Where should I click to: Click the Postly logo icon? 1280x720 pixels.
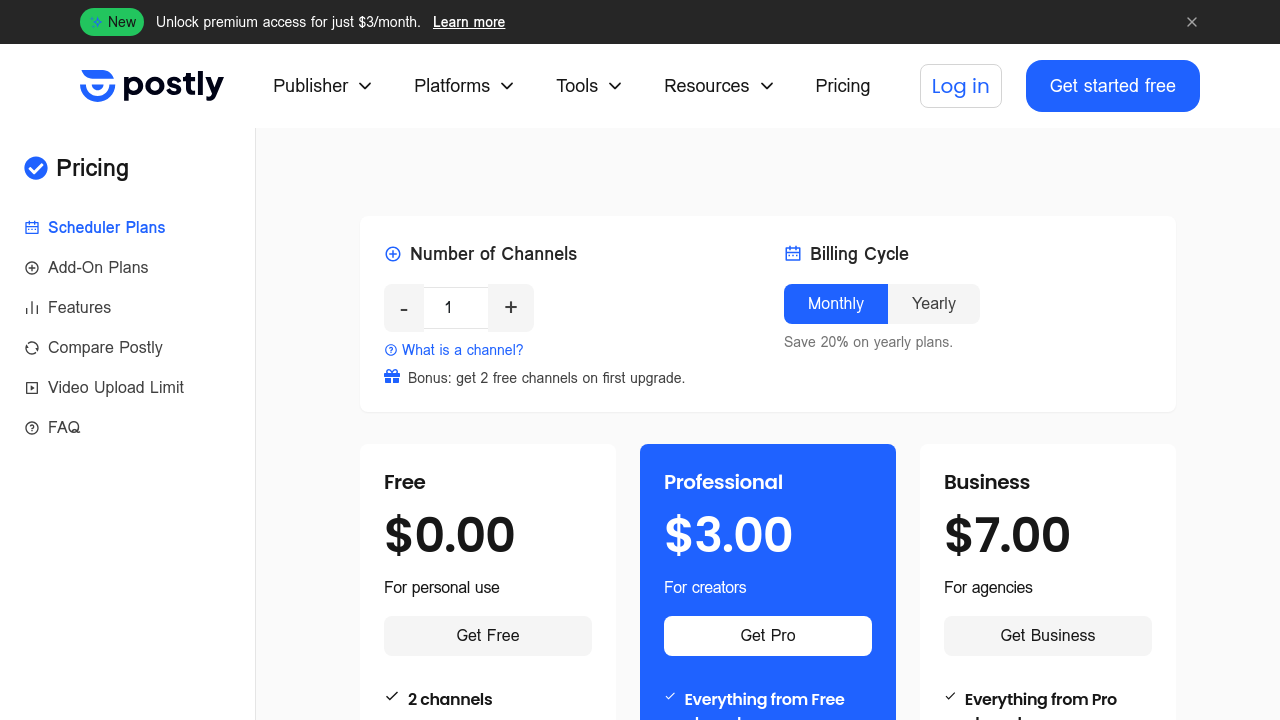tap(98, 86)
